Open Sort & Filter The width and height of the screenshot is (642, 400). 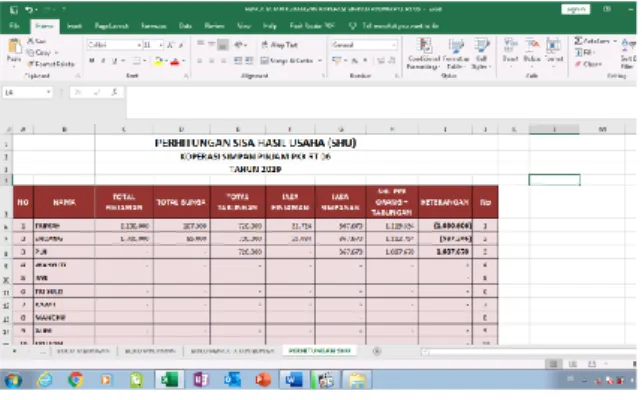628,53
